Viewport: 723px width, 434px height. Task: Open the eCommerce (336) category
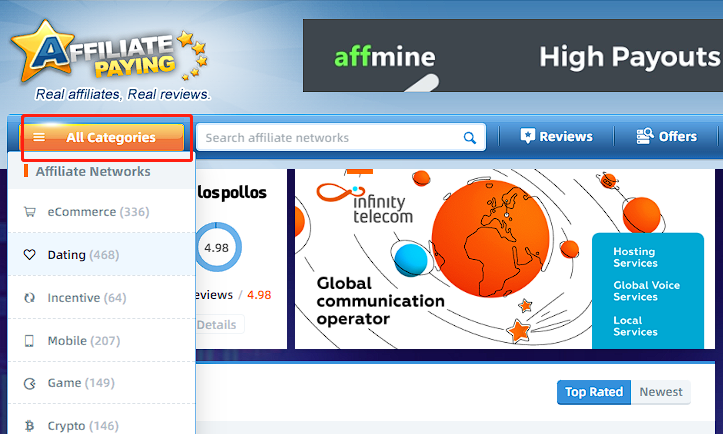click(x=102, y=212)
